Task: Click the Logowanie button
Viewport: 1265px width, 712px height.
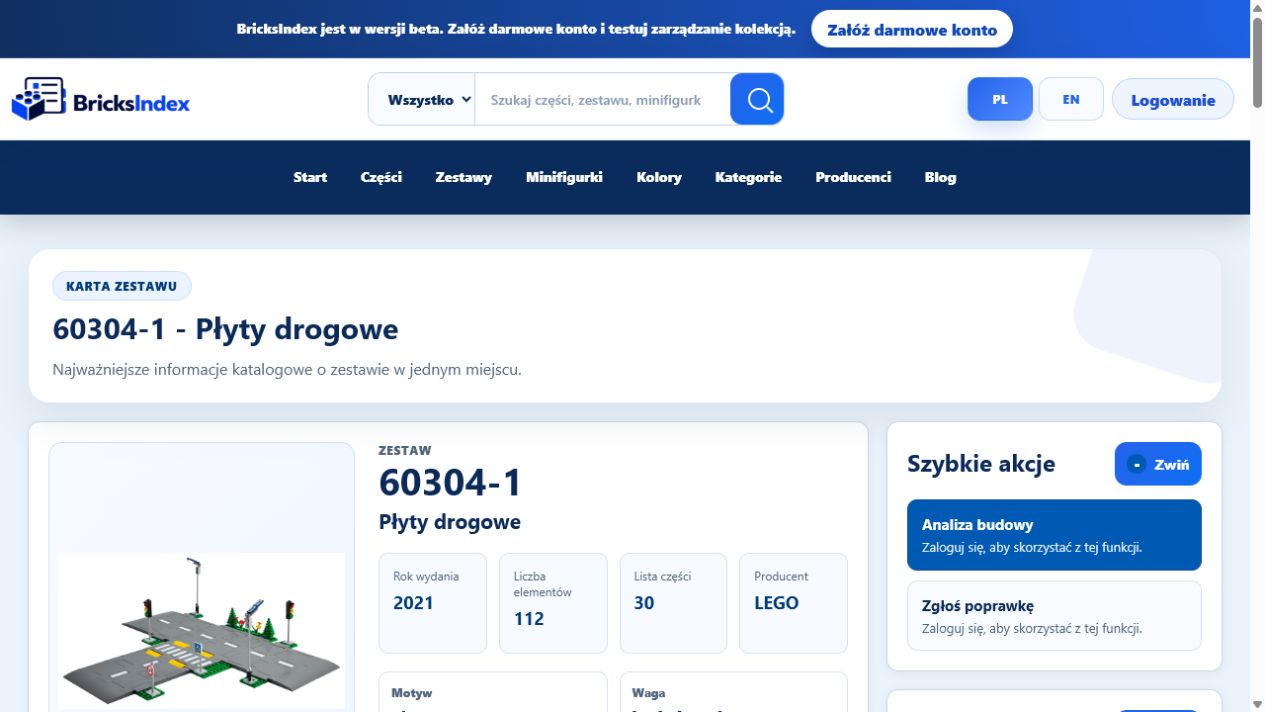Action: click(1173, 99)
